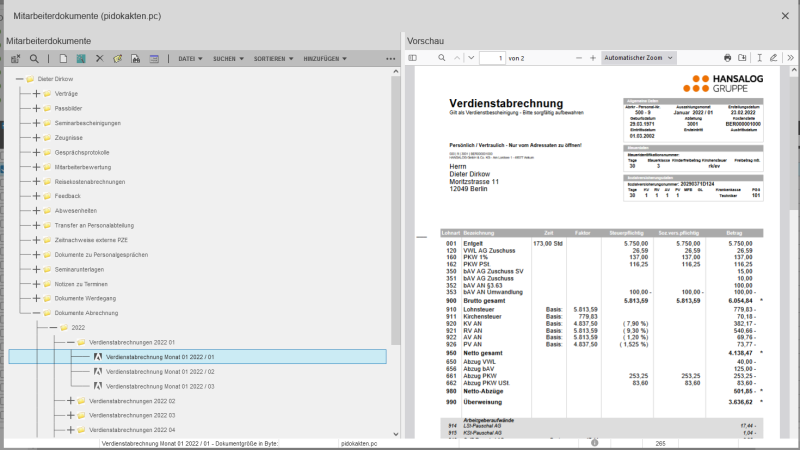Collapse Verdienstabrechnungen 2022 01 folder
The width and height of the screenshot is (800, 450).
coord(70,342)
